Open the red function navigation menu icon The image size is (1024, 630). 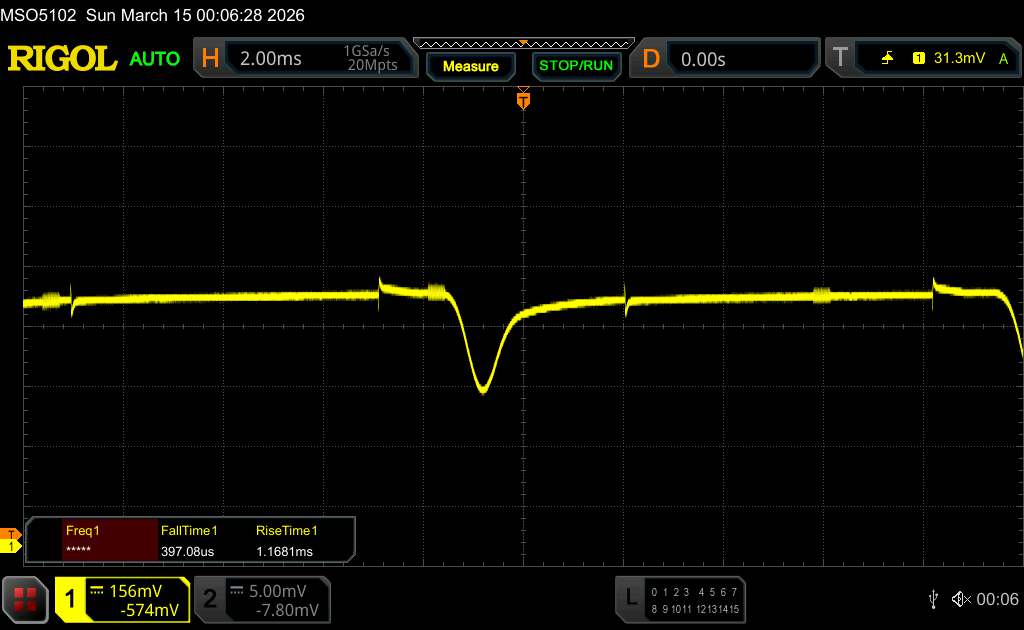coord(26,599)
